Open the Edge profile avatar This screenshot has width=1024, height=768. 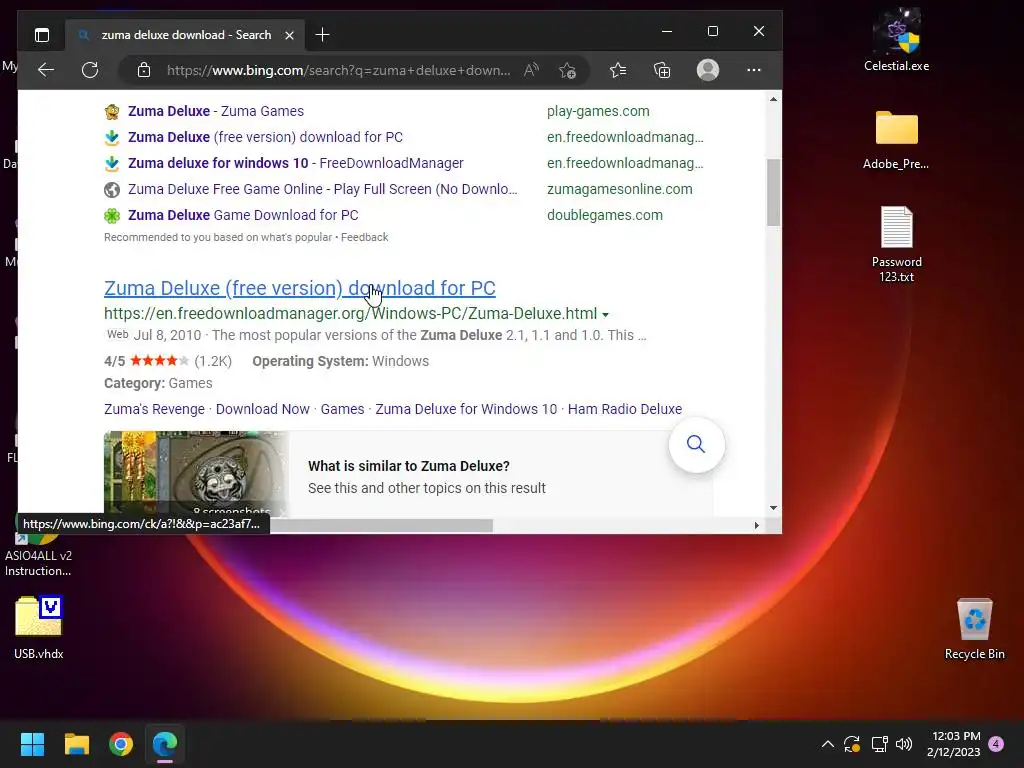708,70
